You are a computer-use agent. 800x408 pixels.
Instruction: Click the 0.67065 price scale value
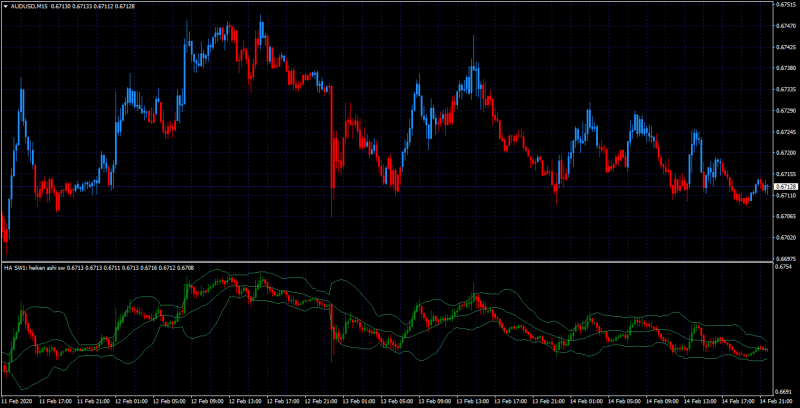(786, 216)
